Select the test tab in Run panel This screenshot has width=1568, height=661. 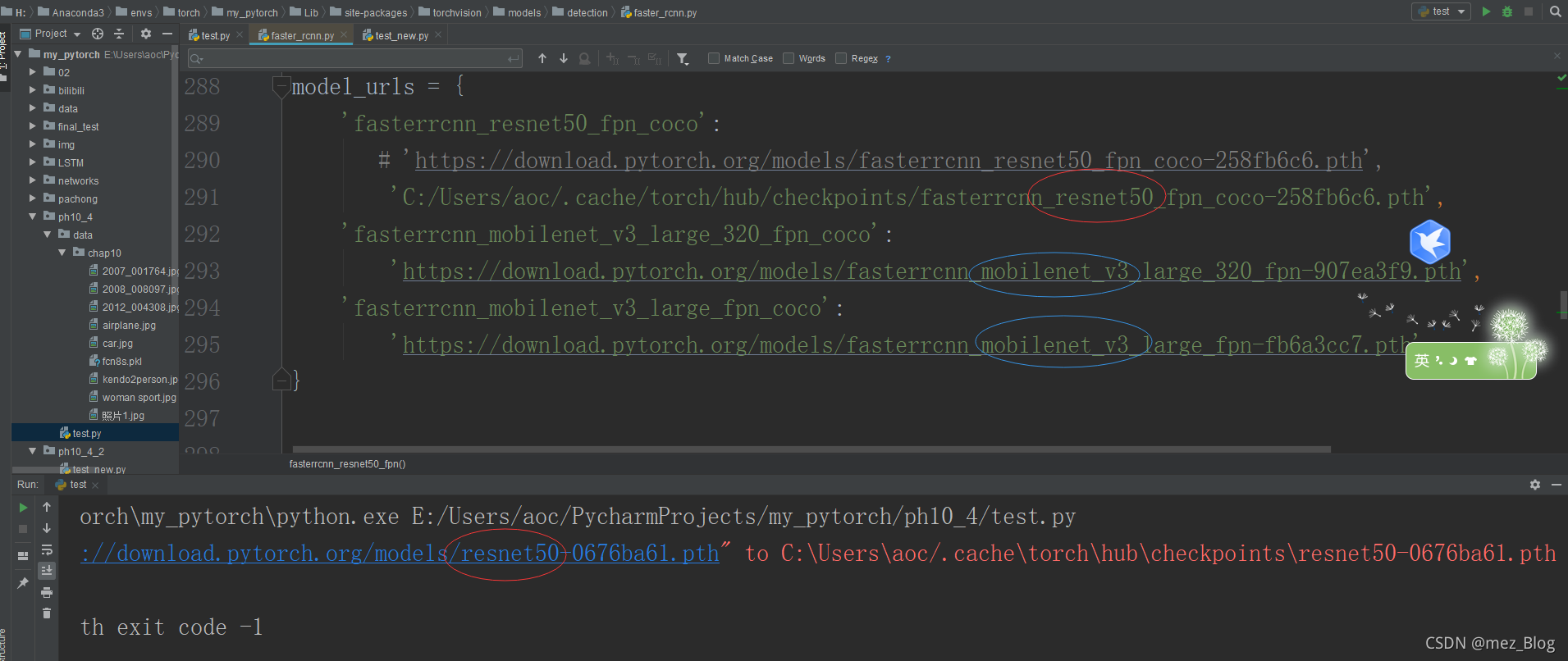pyautogui.click(x=77, y=485)
